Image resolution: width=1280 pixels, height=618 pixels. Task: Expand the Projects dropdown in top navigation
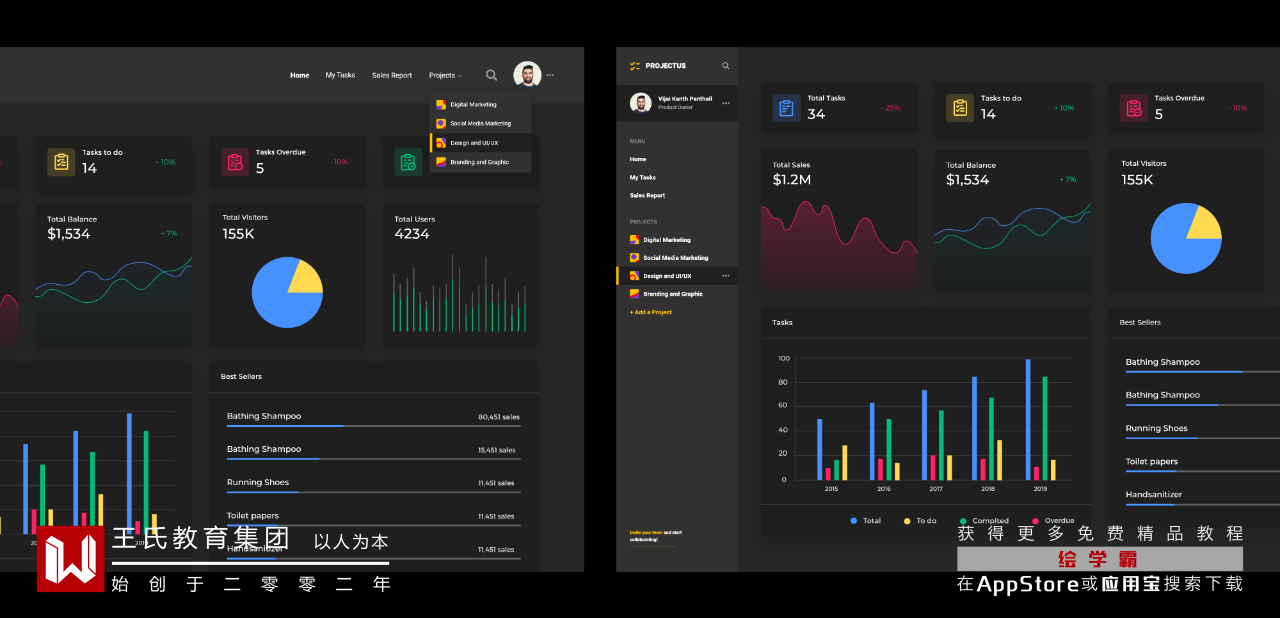coord(445,75)
